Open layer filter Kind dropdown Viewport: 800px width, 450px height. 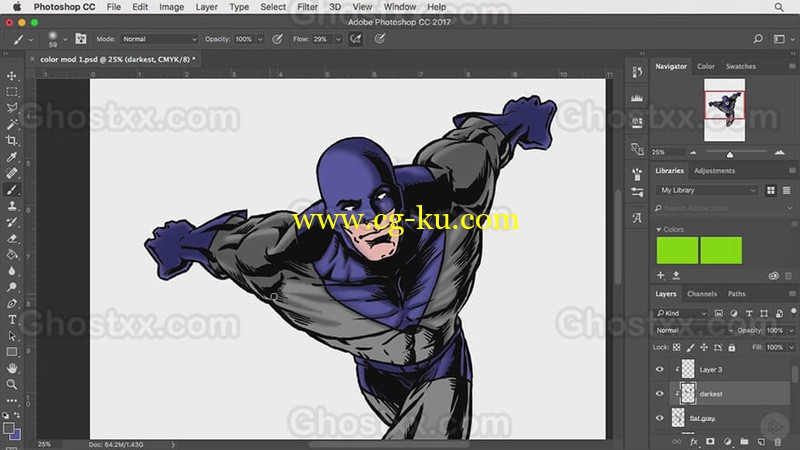[x=682, y=313]
